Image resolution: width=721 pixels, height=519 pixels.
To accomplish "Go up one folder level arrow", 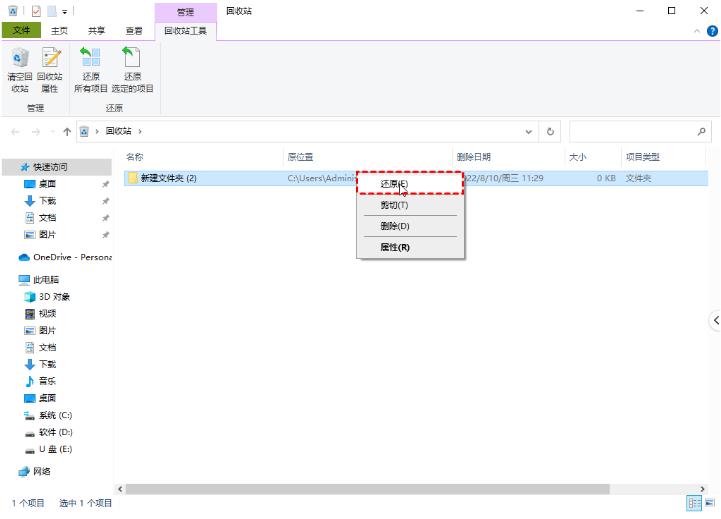I will click(x=67, y=132).
